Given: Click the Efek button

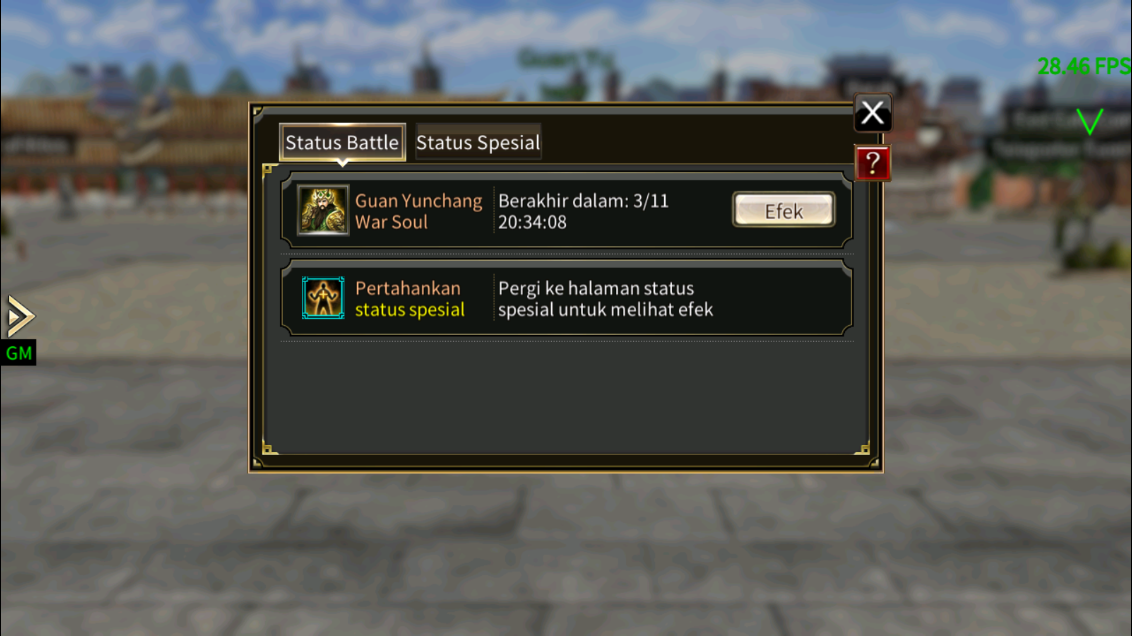Looking at the screenshot, I should [783, 210].
